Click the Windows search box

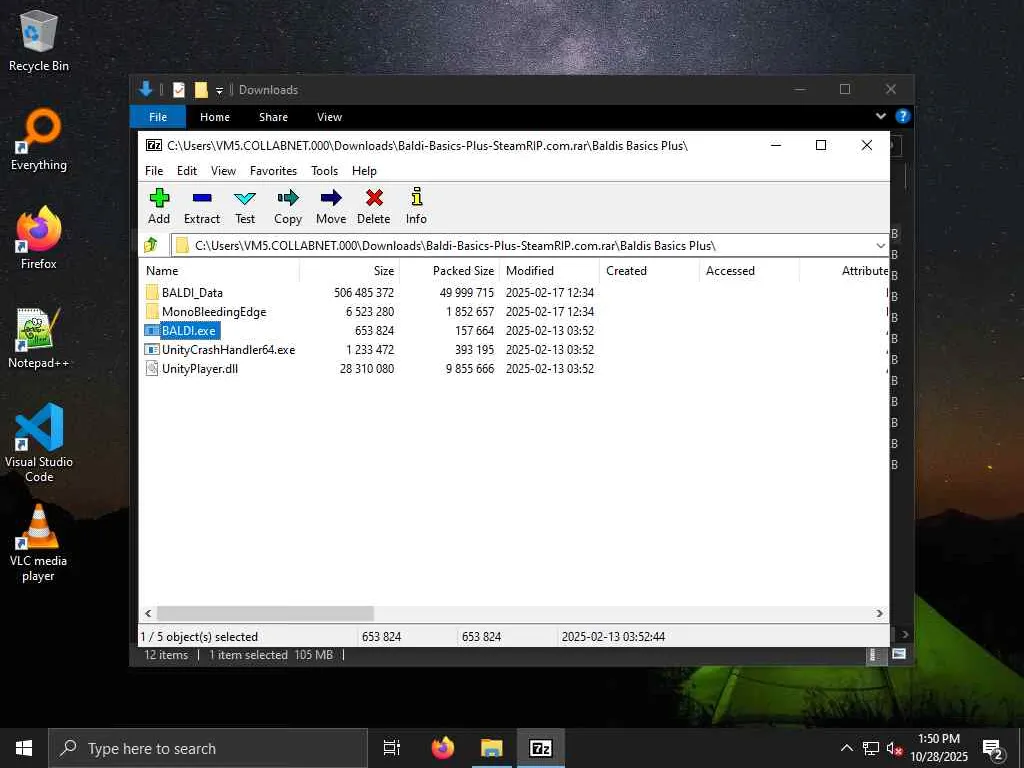208,748
